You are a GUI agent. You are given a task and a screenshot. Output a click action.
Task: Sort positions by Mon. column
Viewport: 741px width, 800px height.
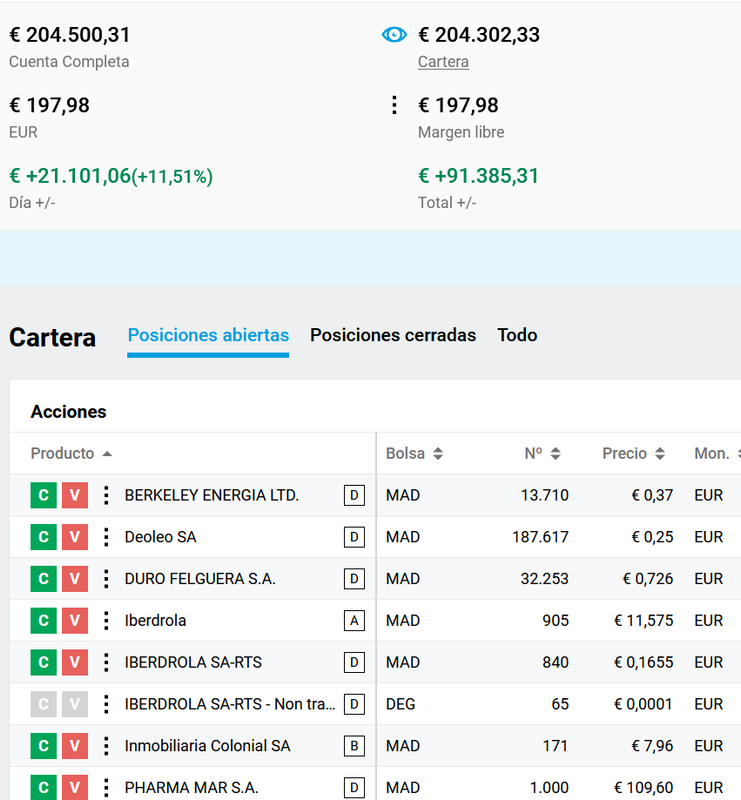pyautogui.click(x=717, y=453)
